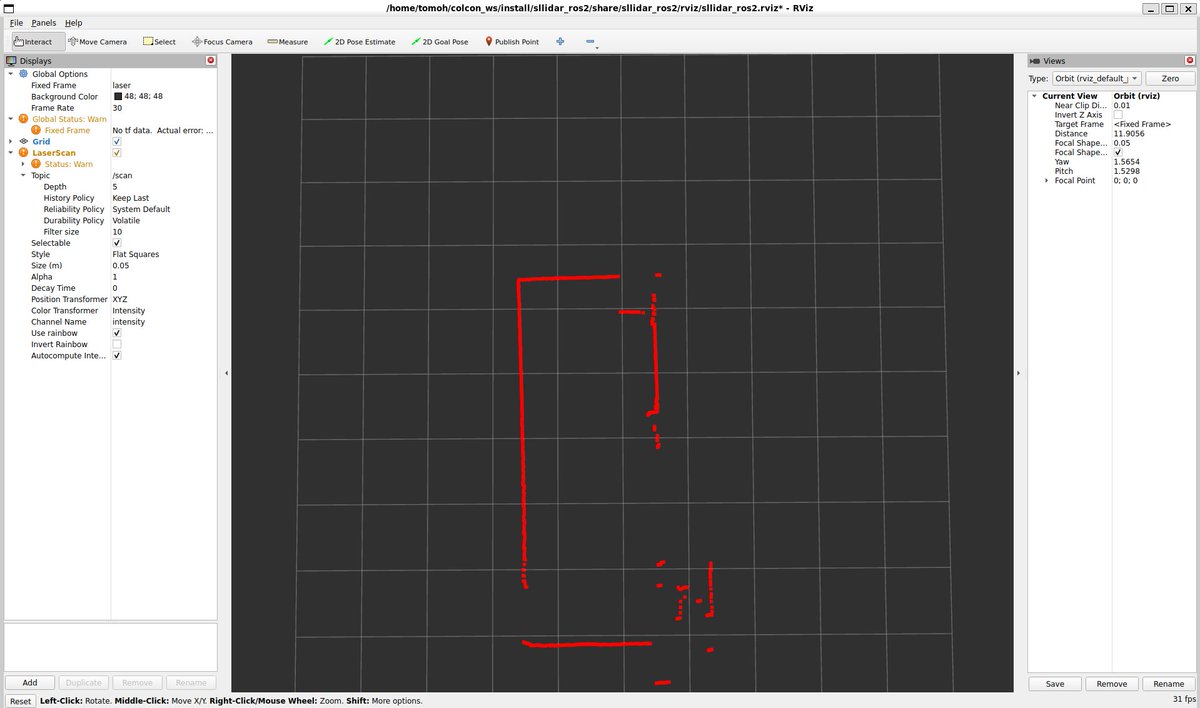
Task: Click the Style value Flat Squares
Action: [x=135, y=254]
